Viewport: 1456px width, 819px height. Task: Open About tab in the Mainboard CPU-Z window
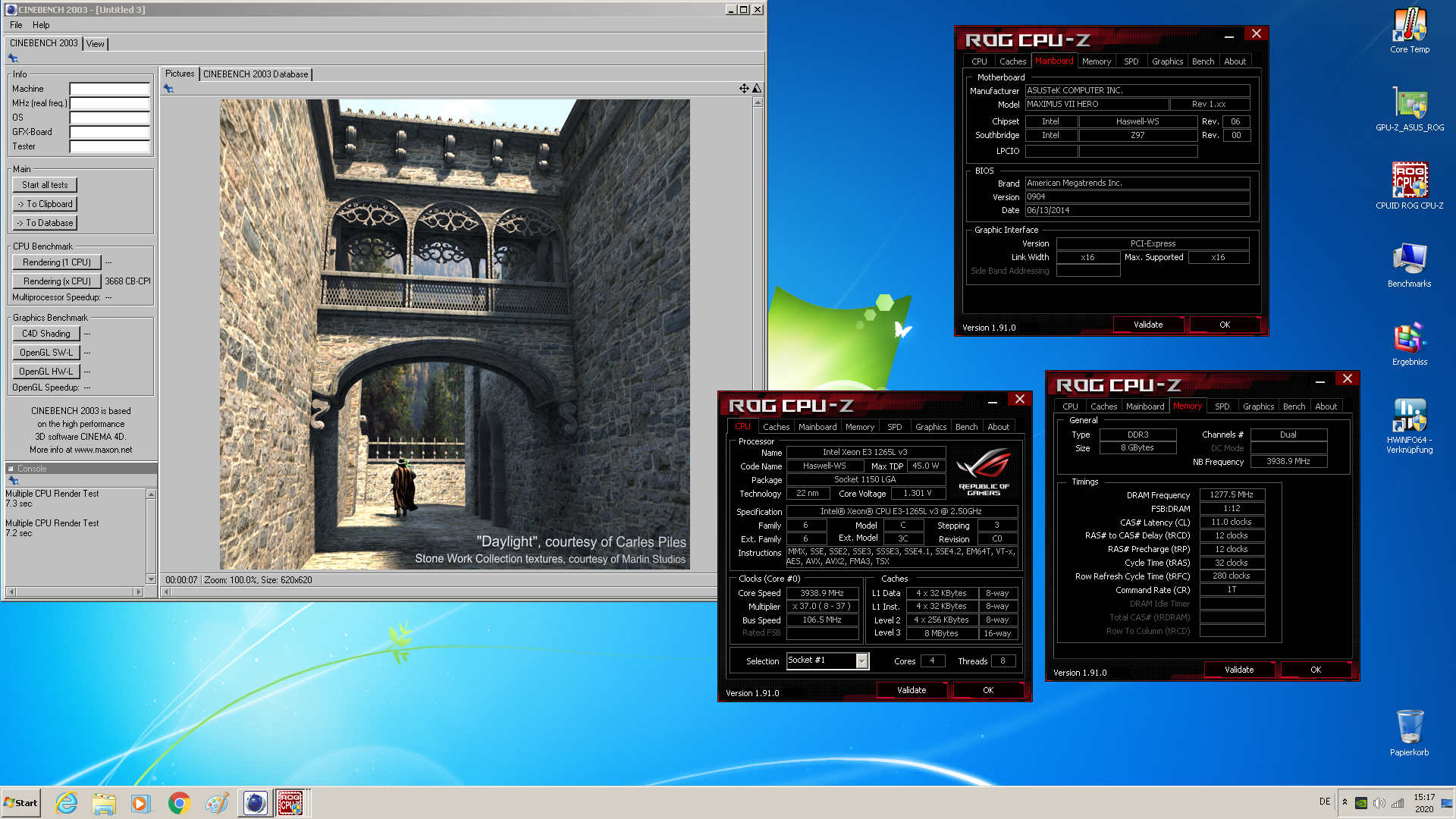[1235, 61]
